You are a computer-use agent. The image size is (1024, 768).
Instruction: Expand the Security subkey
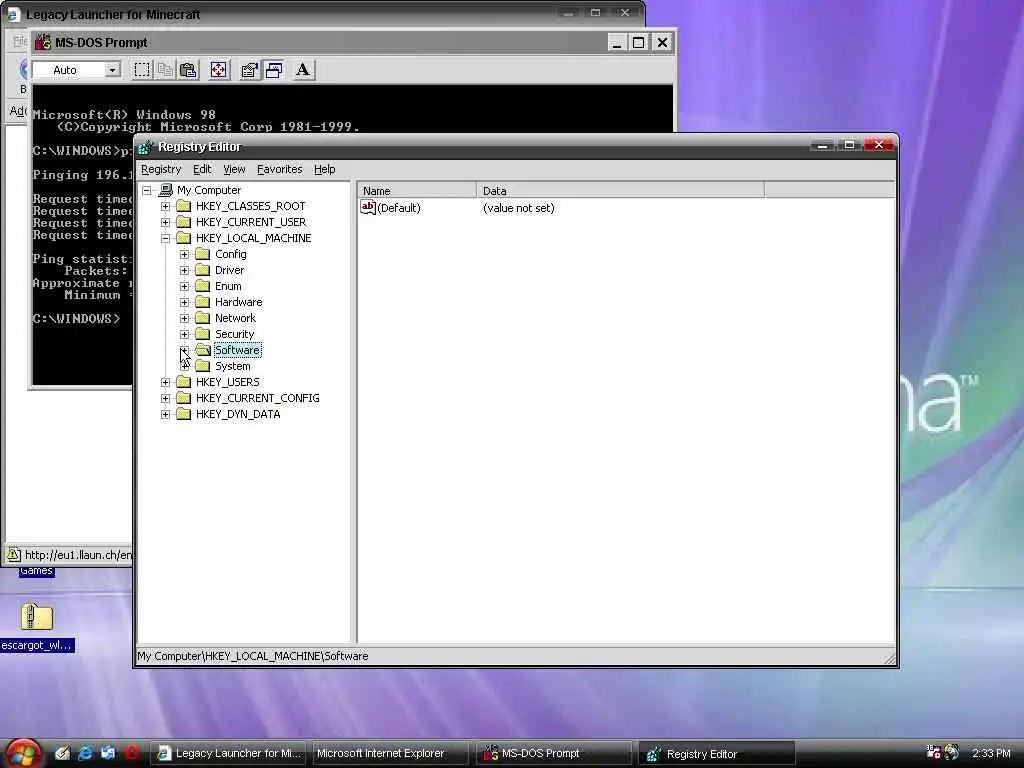(185, 334)
